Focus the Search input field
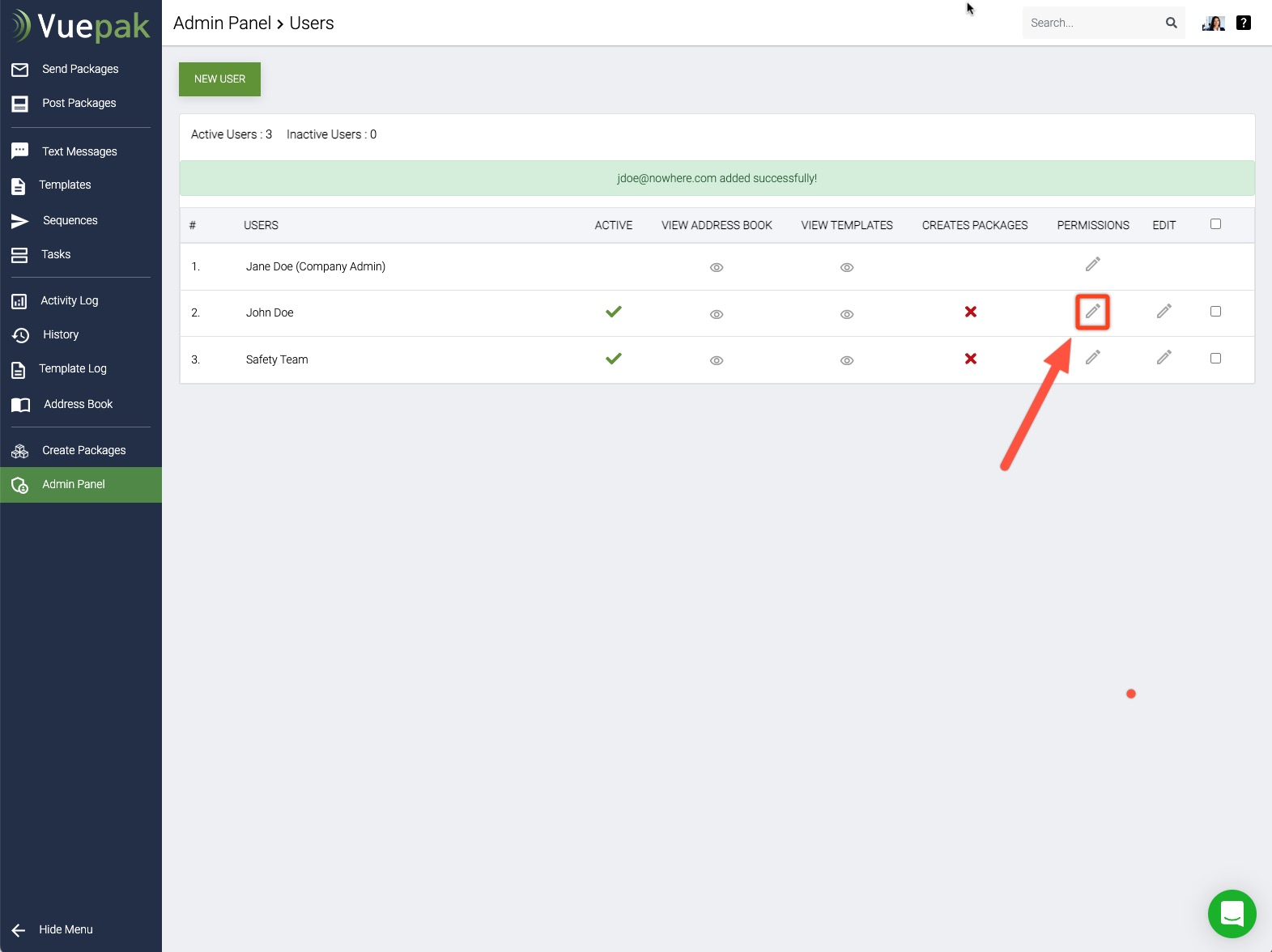Viewport: 1272px width, 952px height. (x=1091, y=23)
